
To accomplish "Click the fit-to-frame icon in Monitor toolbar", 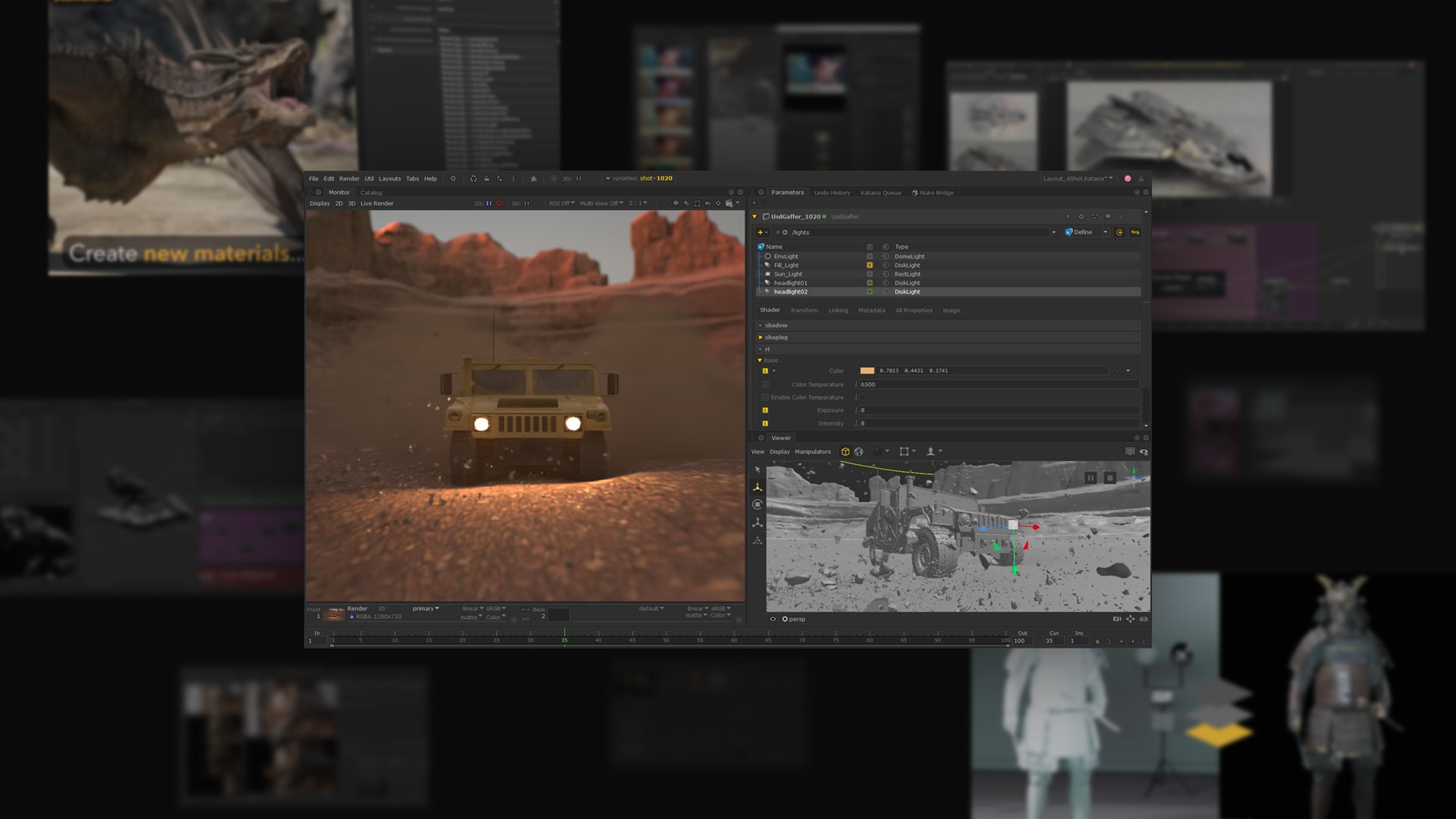I will pyautogui.click(x=697, y=203).
